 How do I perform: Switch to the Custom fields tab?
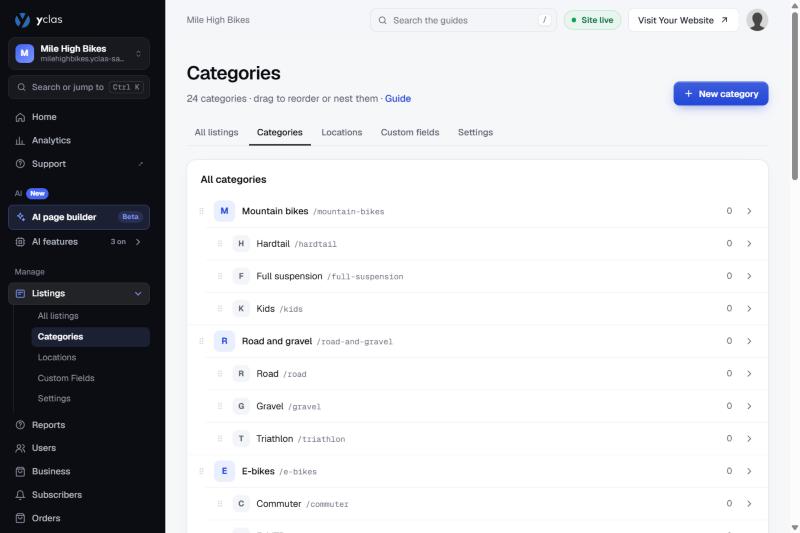click(410, 133)
